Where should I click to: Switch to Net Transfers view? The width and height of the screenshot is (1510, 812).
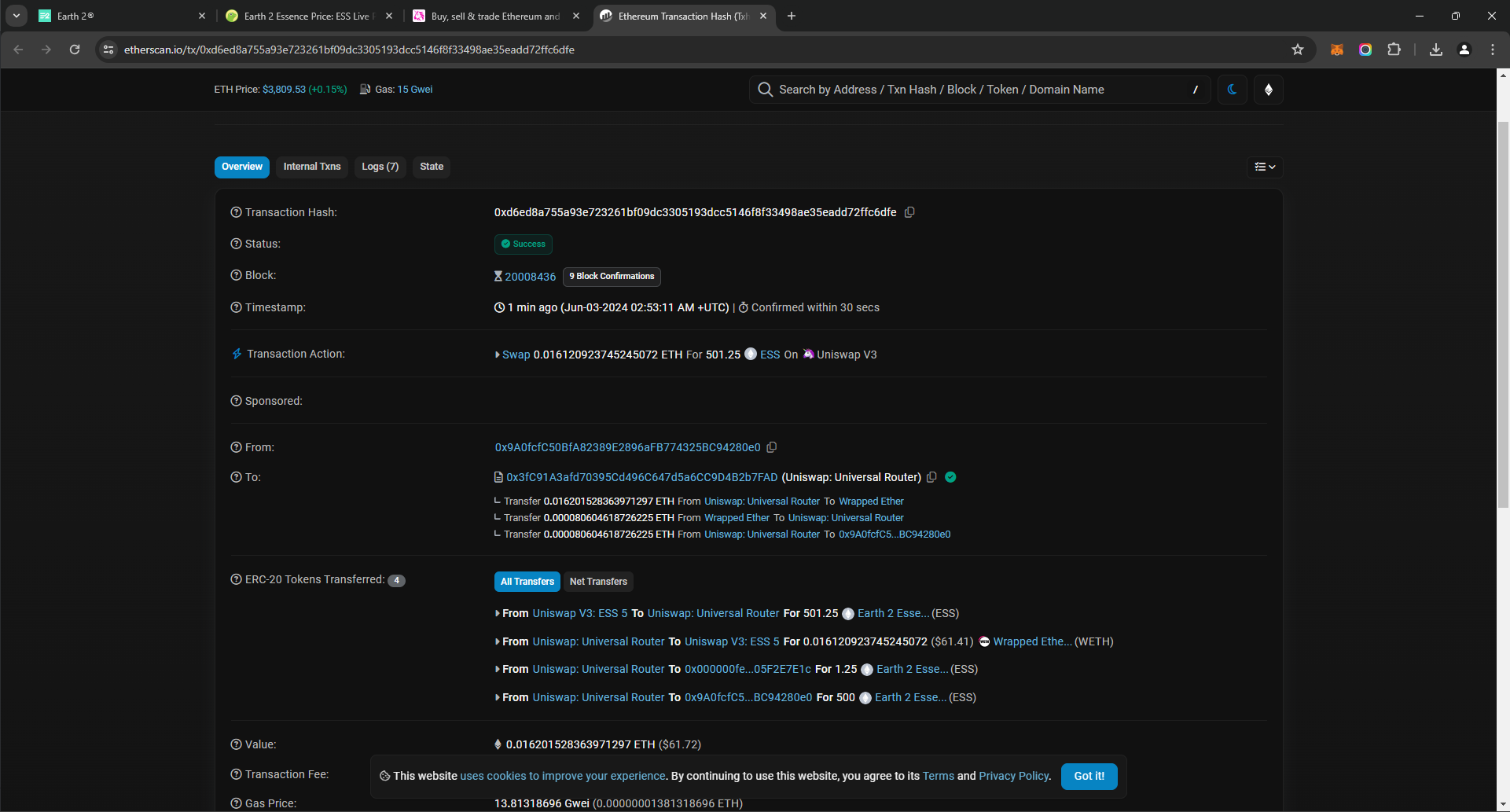pos(598,582)
